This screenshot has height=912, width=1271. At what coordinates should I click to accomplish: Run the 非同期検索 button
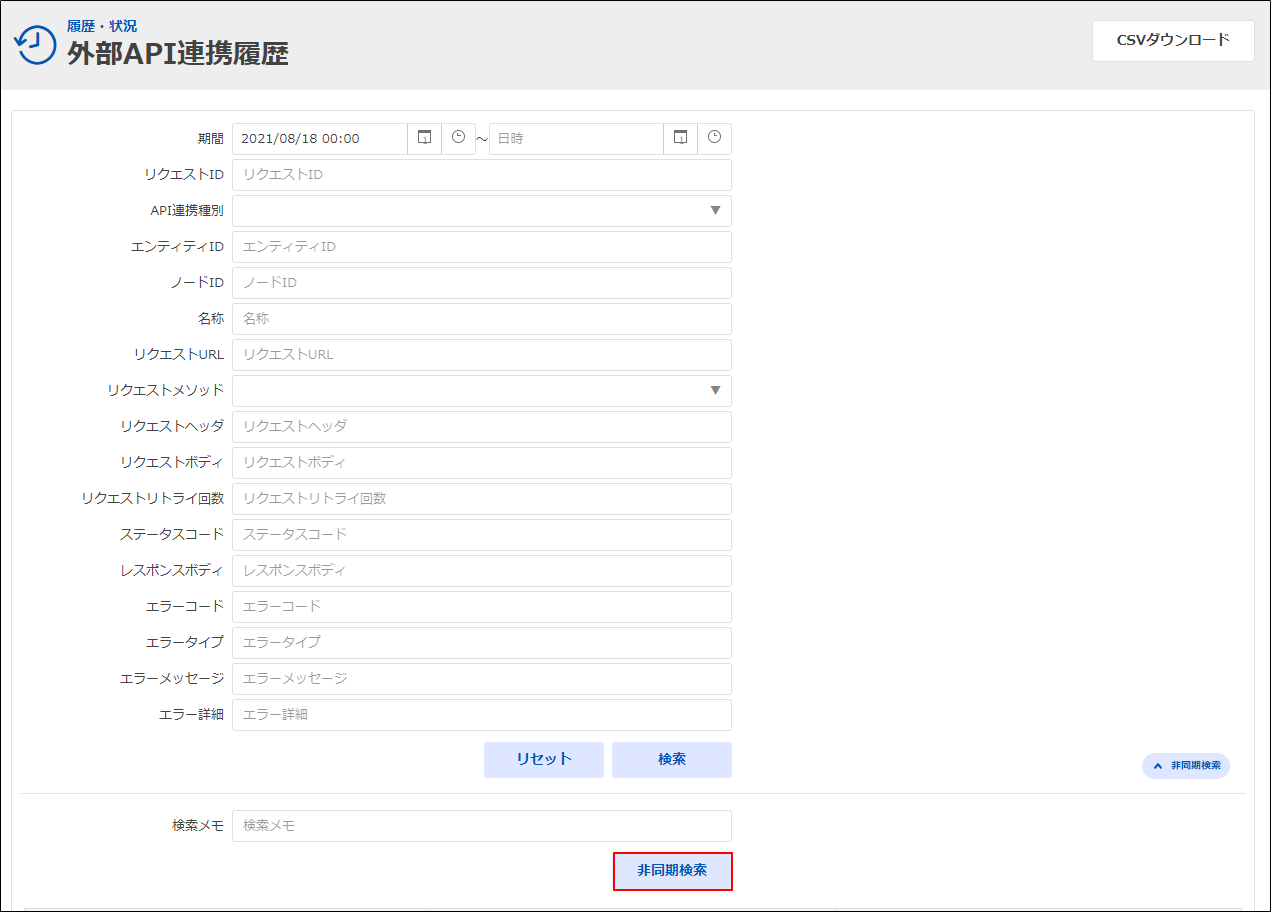pyautogui.click(x=673, y=871)
